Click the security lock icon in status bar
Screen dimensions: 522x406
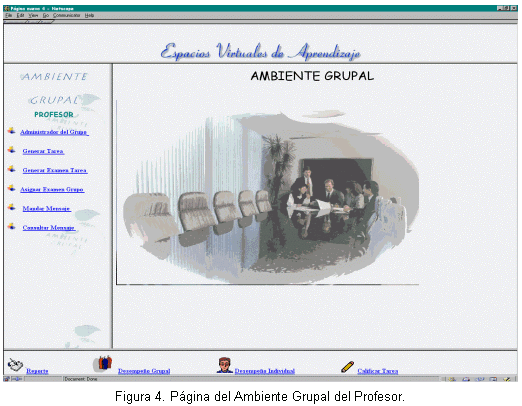(x=6, y=379)
